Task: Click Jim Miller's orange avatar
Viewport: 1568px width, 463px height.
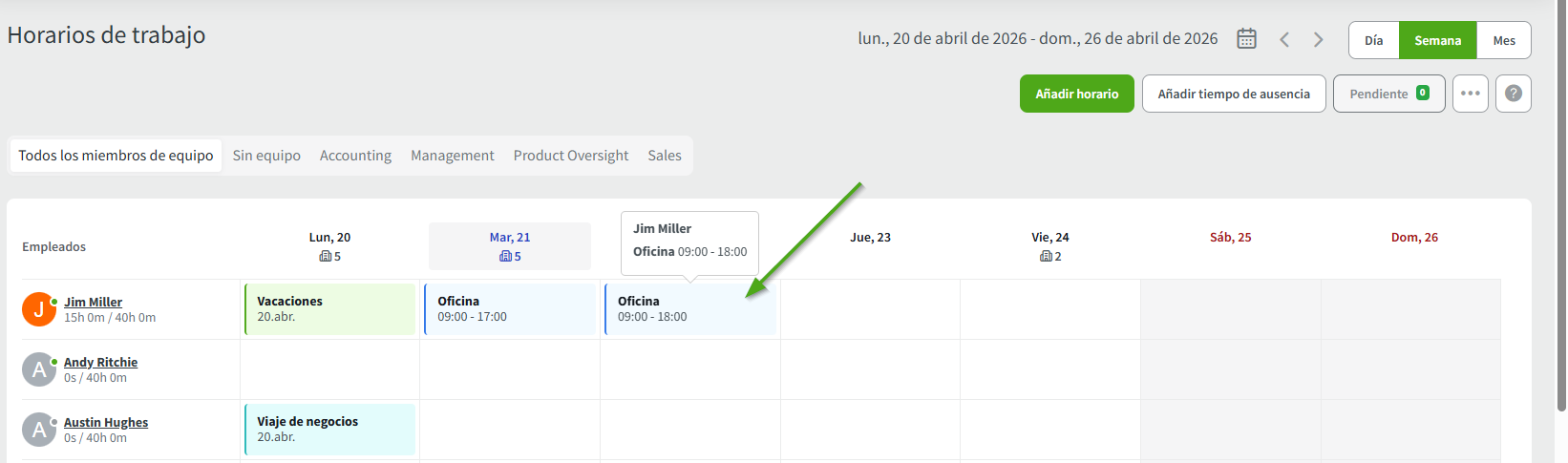Action: [39, 309]
